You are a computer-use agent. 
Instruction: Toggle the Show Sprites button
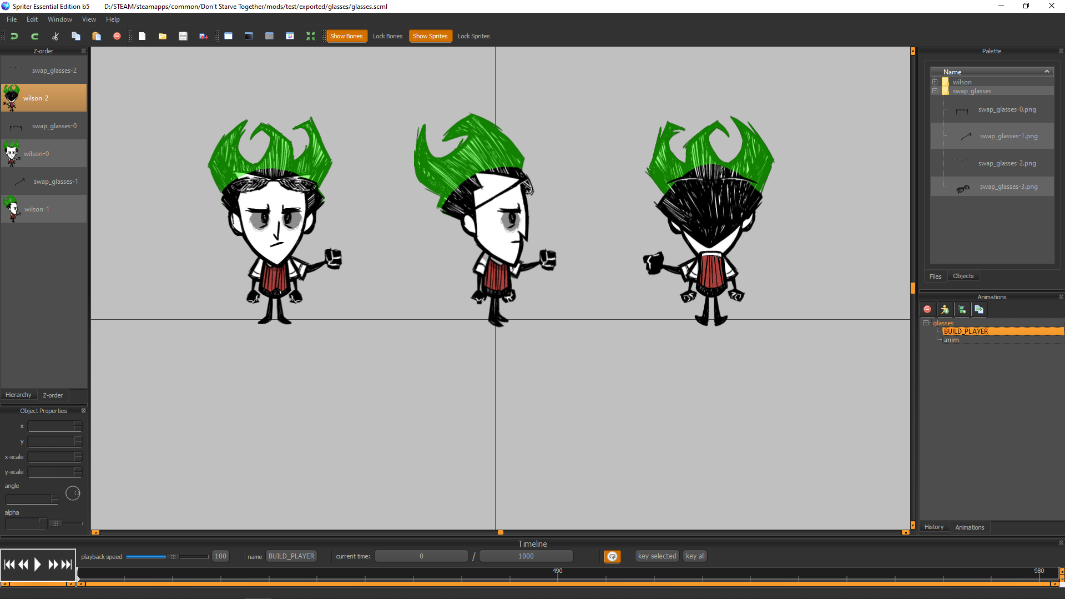[430, 36]
